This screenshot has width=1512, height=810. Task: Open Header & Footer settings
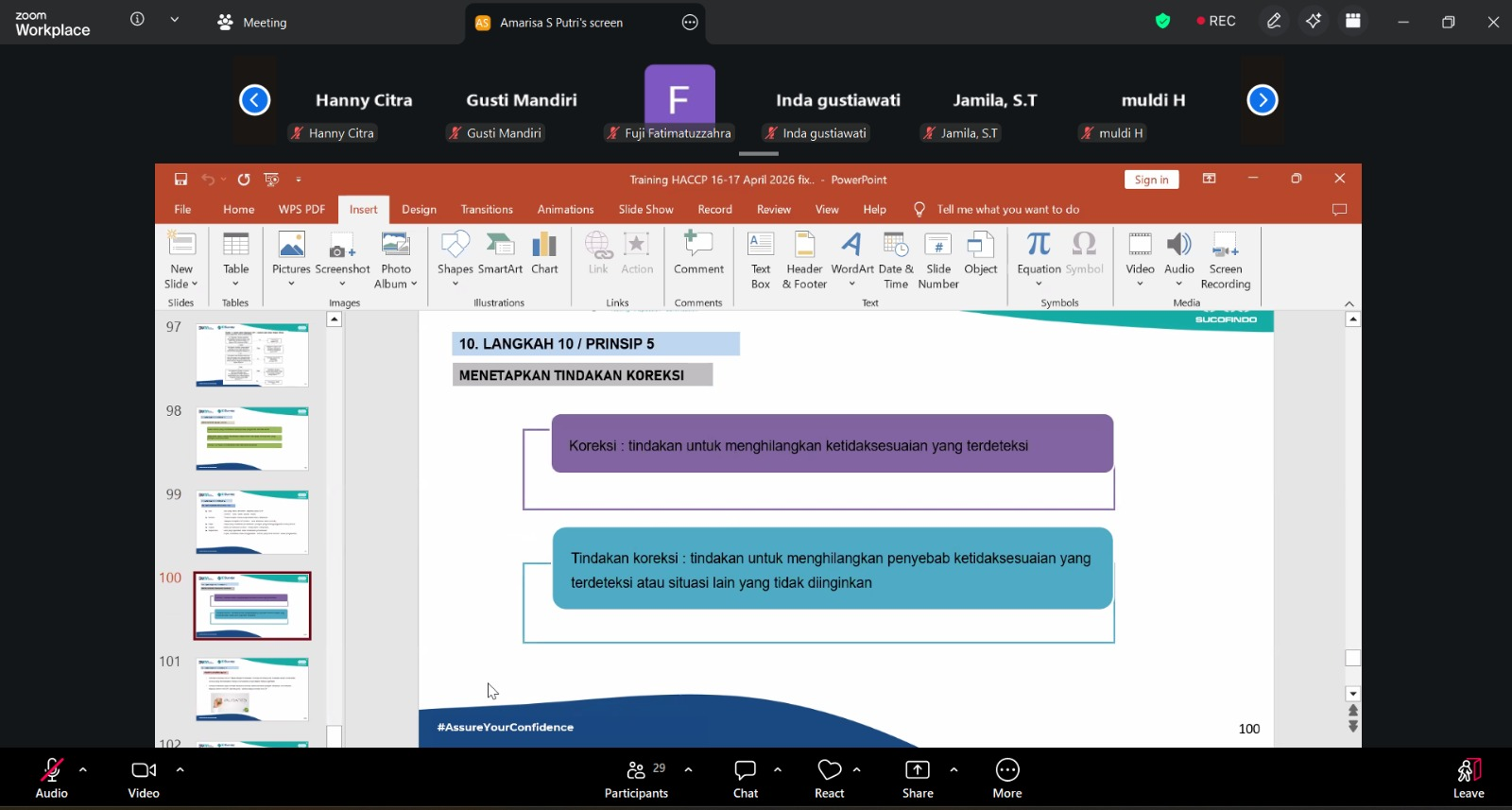804,260
